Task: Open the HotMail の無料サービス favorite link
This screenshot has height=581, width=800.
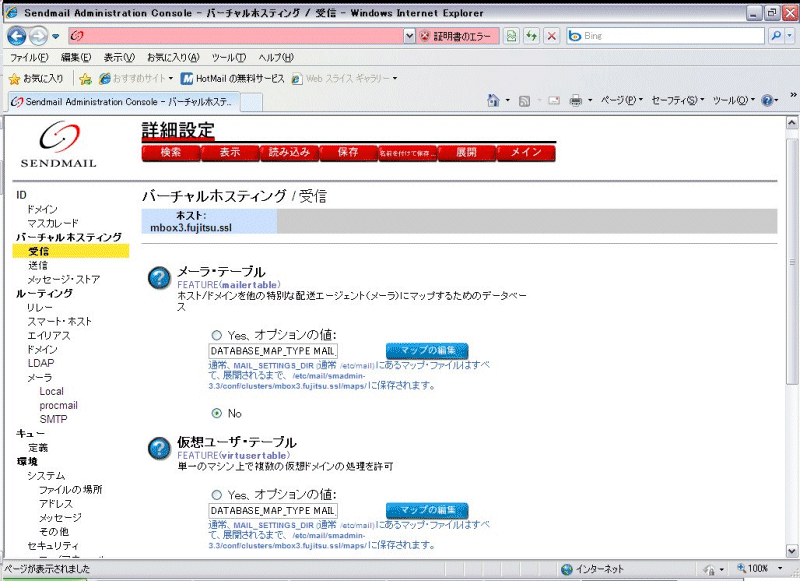Action: pyautogui.click(x=233, y=79)
